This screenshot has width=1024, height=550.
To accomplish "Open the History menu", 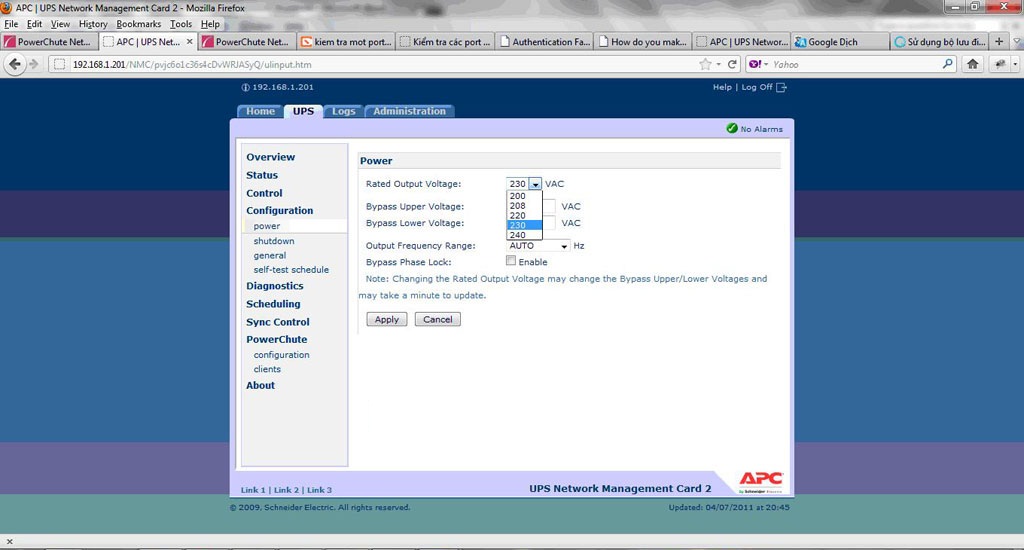I will (93, 24).
